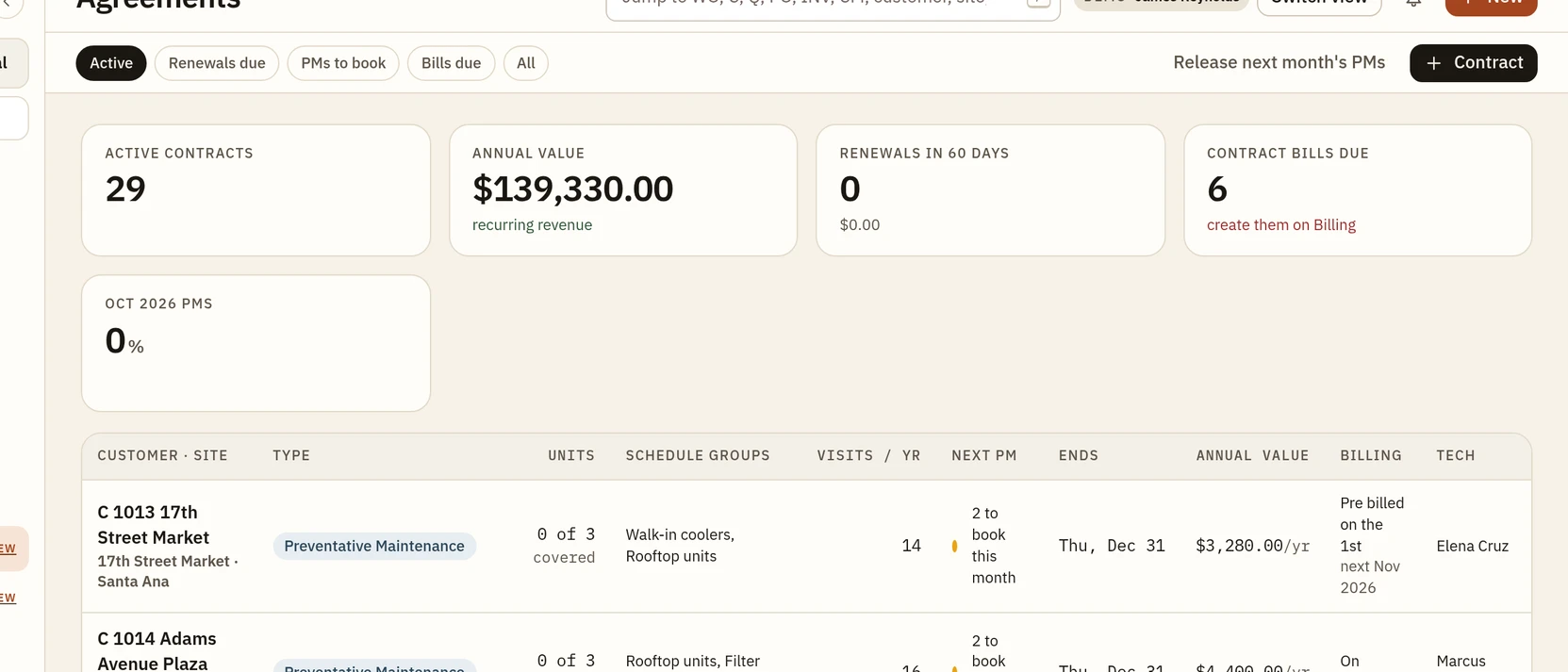Open the Active Contracts summary card
The height and width of the screenshot is (672, 1568).
256,190
